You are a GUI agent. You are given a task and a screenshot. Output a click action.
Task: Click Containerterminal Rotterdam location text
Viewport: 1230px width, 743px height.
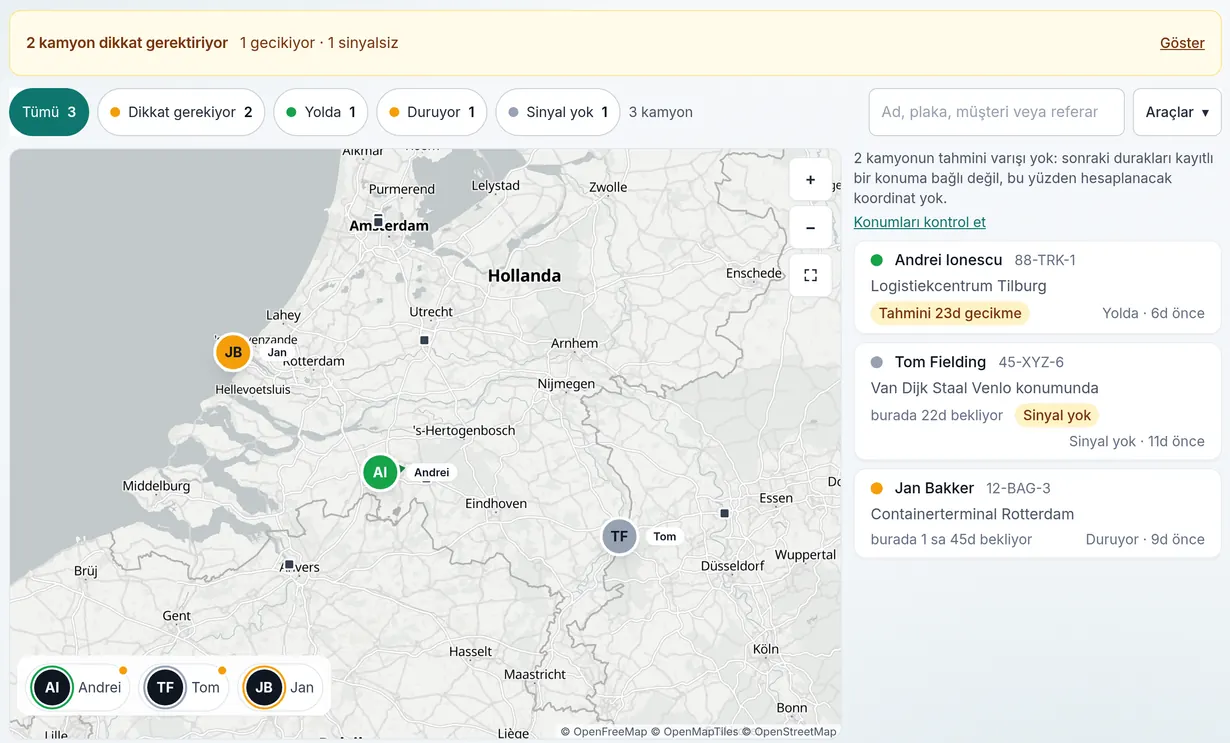(x=972, y=514)
